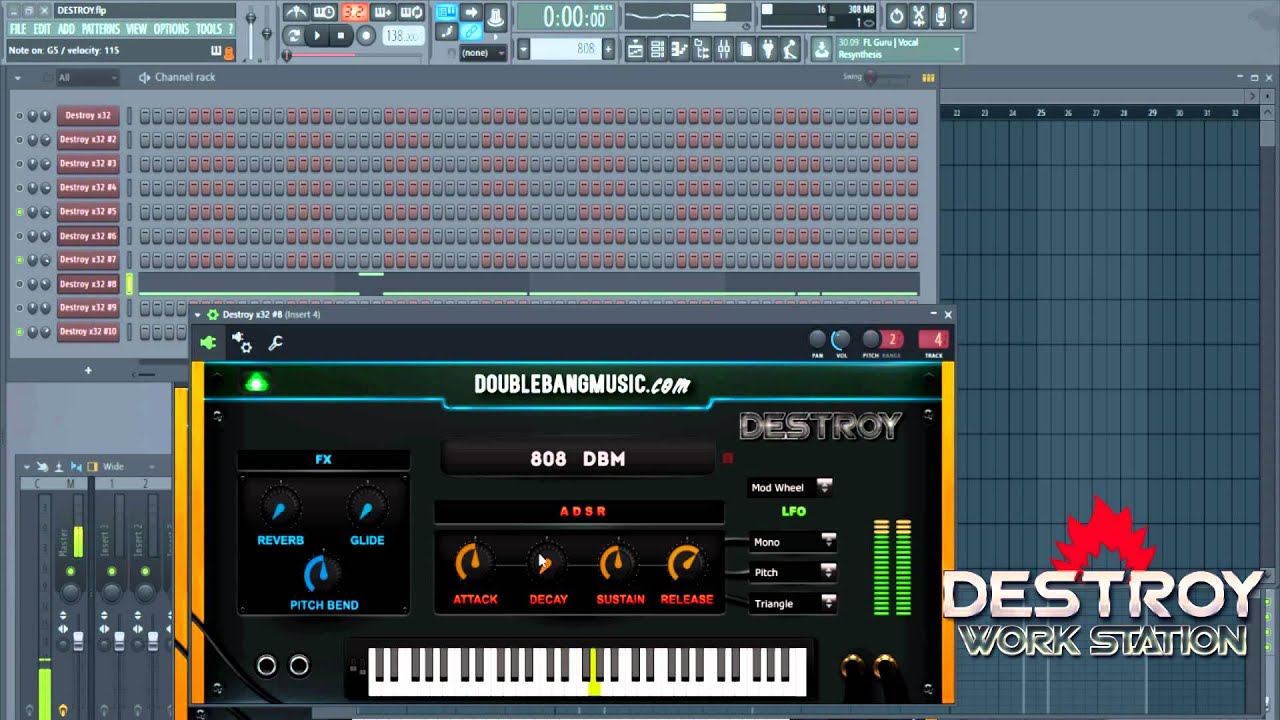The width and height of the screenshot is (1280, 720).
Task: Click the plugin detailed settings gear icon
Action: [x=242, y=343]
